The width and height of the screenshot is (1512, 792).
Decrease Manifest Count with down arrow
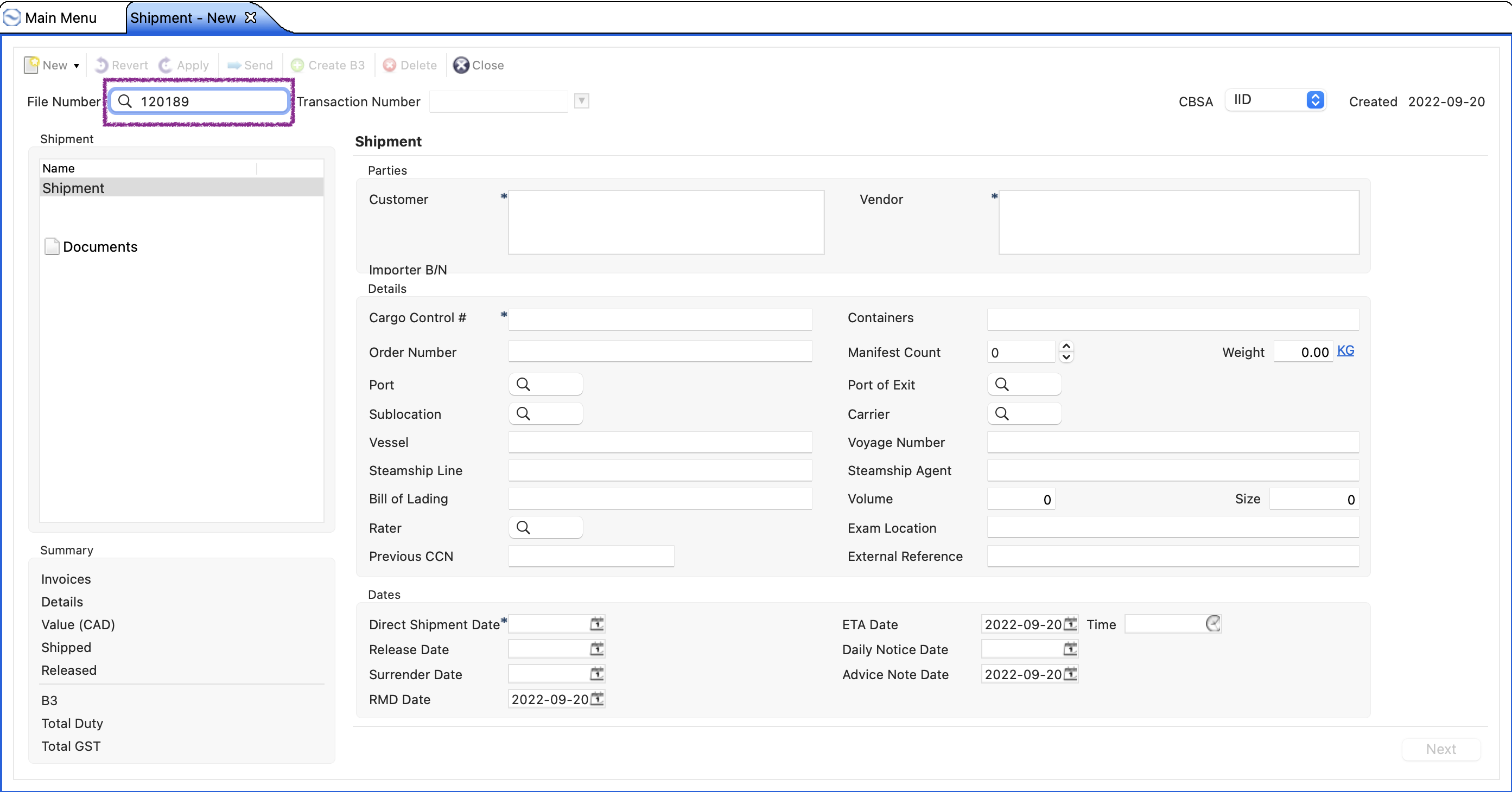tap(1066, 357)
